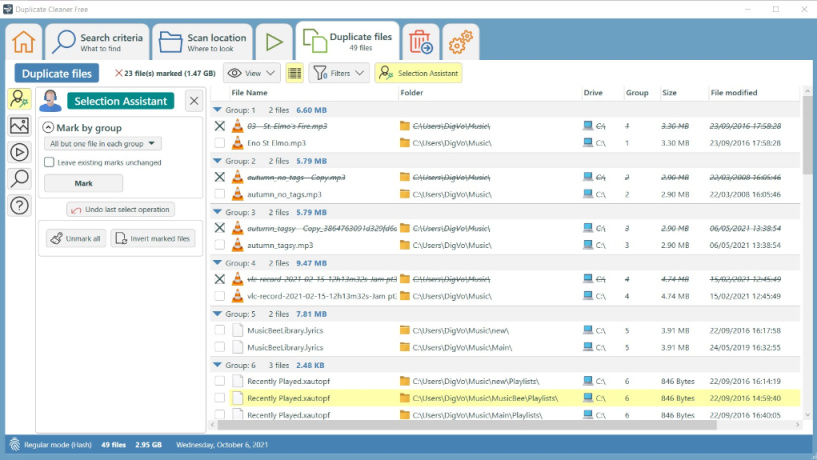Open the Home tab icon
817x460 pixels.
click(23, 42)
